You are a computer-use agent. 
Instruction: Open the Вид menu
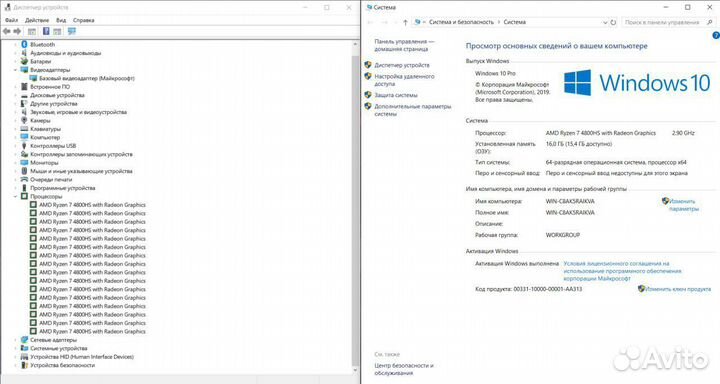(61, 20)
